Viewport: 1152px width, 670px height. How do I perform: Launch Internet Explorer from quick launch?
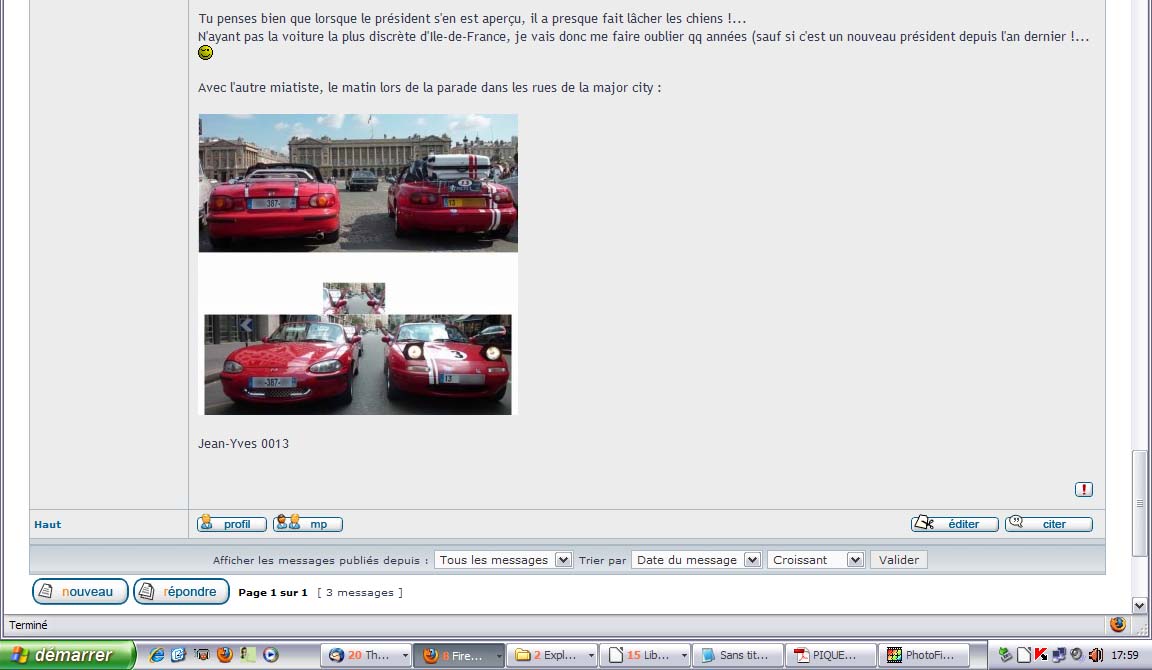156,655
